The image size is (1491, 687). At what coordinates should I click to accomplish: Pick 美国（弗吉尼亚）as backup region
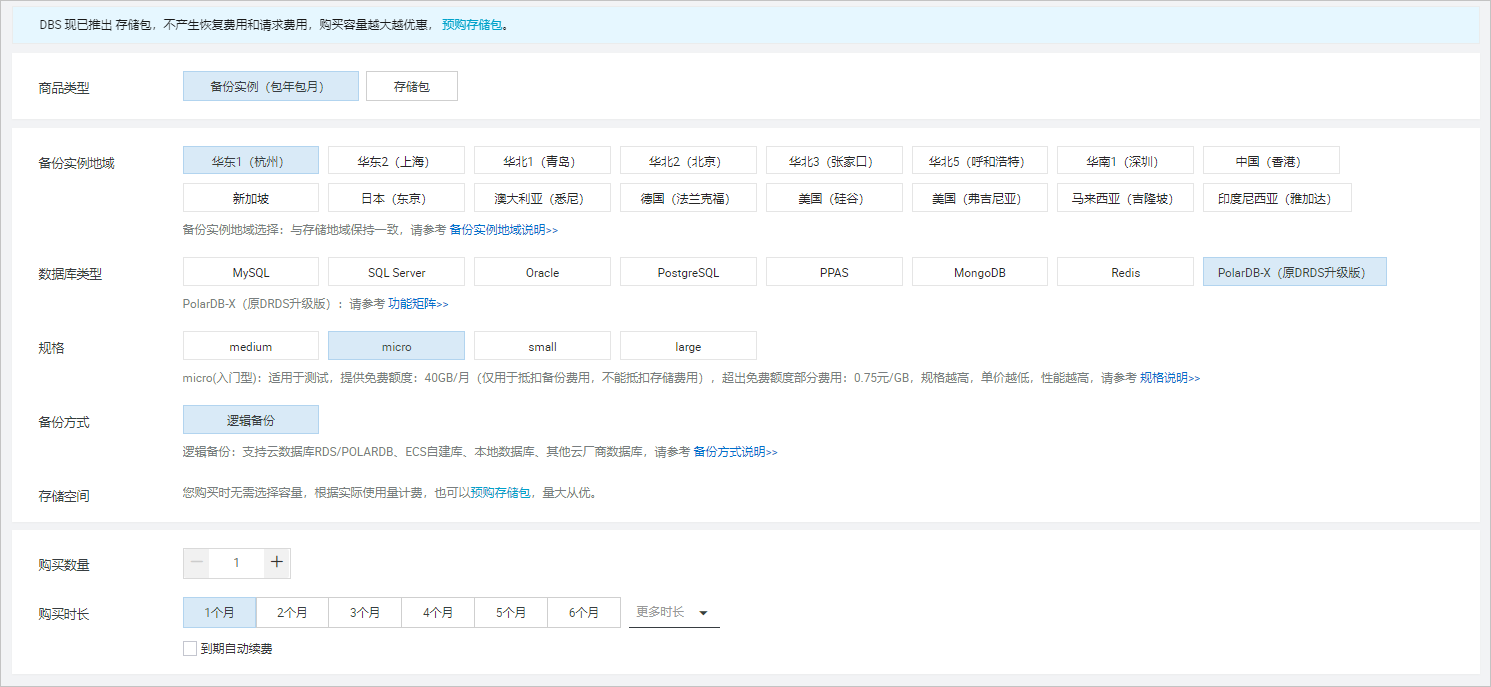tap(980, 198)
